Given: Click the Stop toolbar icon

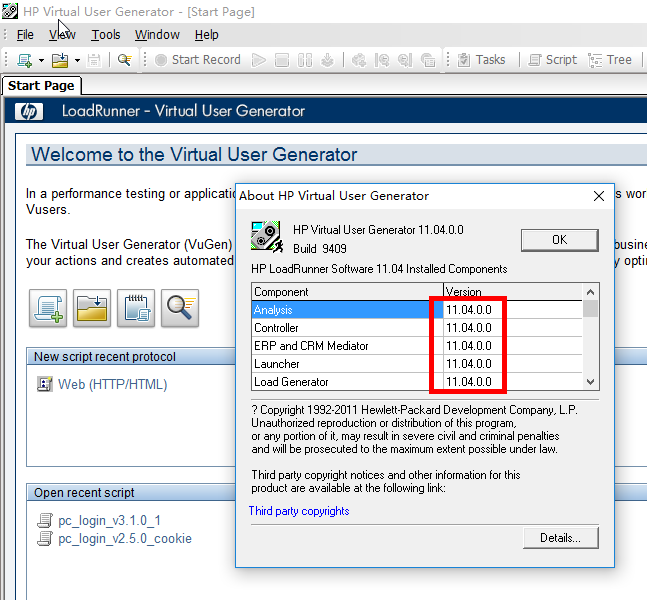Looking at the screenshot, I should point(282,60).
